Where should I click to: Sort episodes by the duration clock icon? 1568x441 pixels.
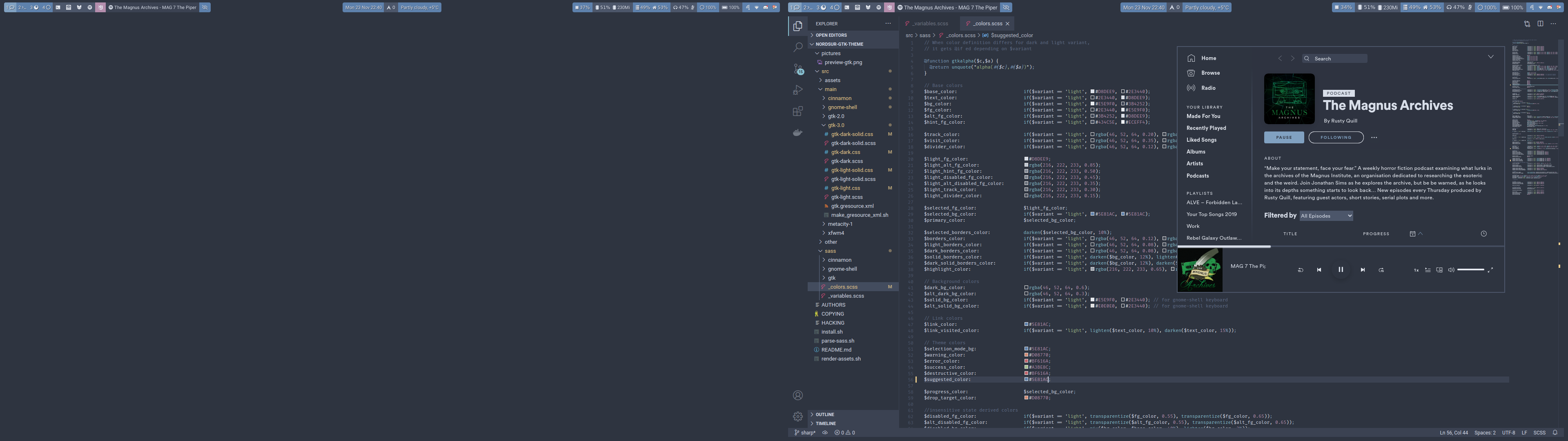(x=1483, y=234)
